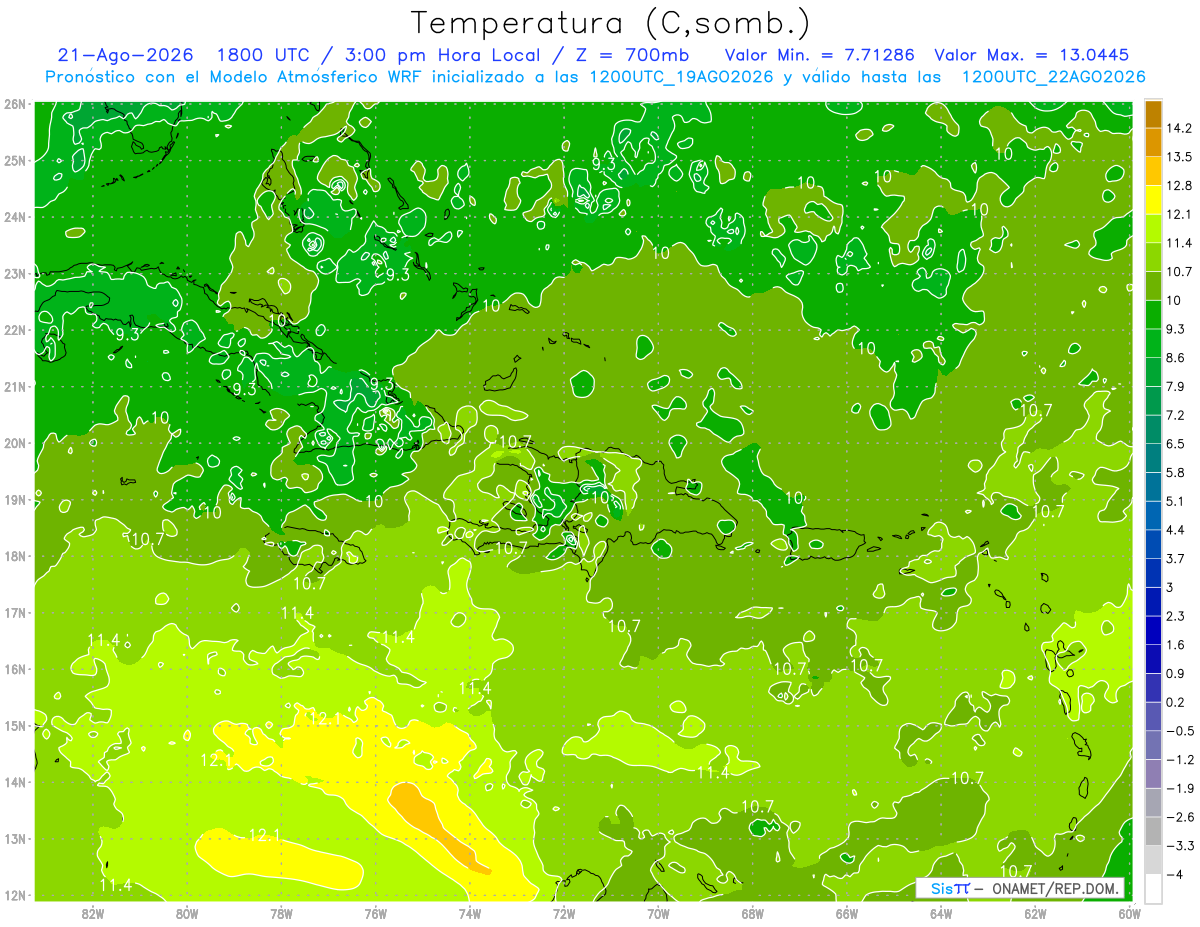Click the longitude label "78W"
Viewport: 1200px width, 927px height.
tap(281, 913)
